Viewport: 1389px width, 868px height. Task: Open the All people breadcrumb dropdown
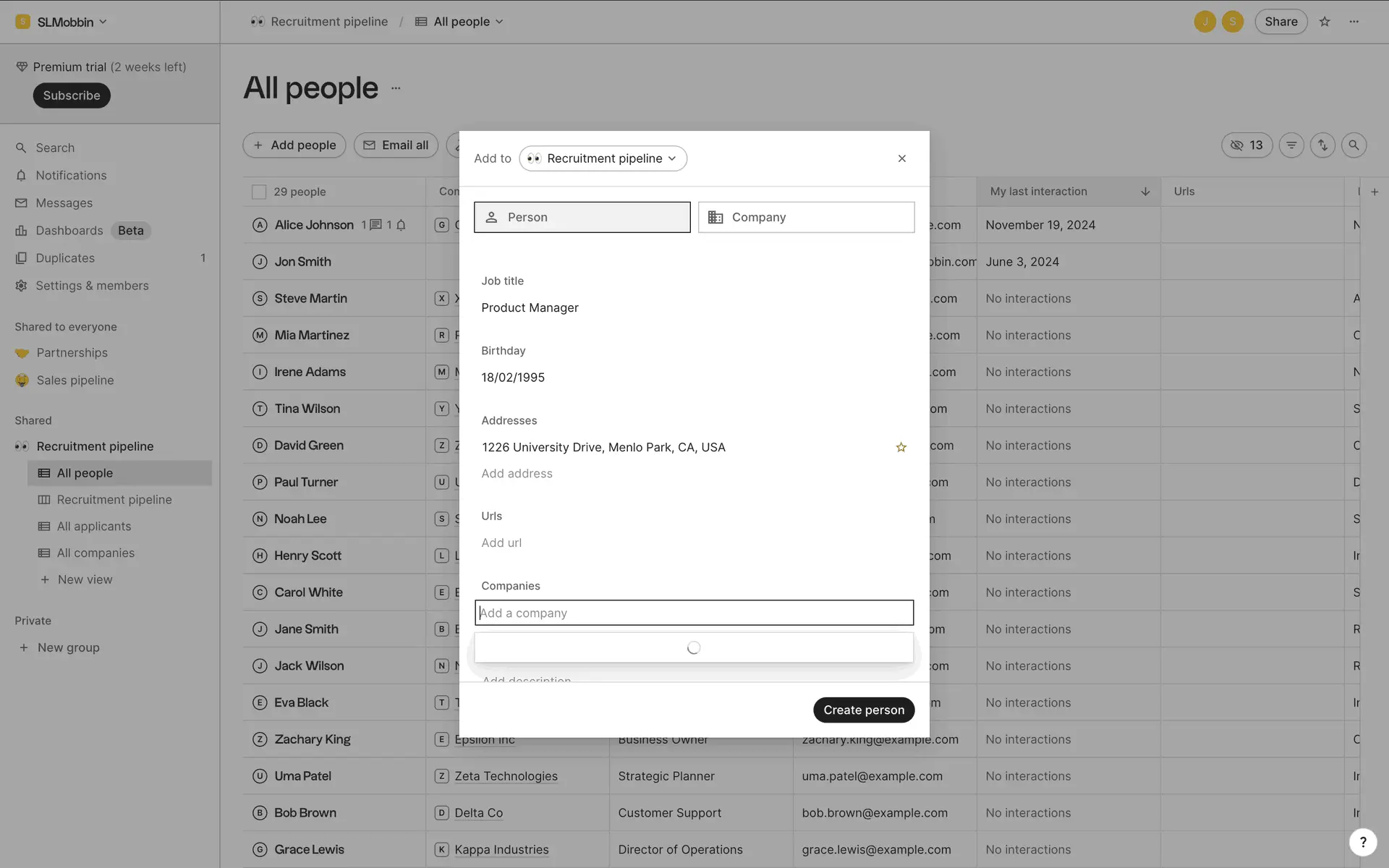(460, 22)
